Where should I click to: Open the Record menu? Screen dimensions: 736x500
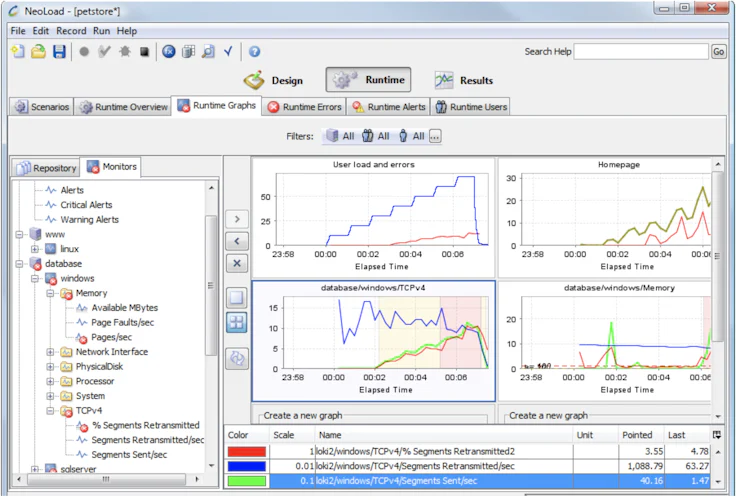tap(71, 31)
